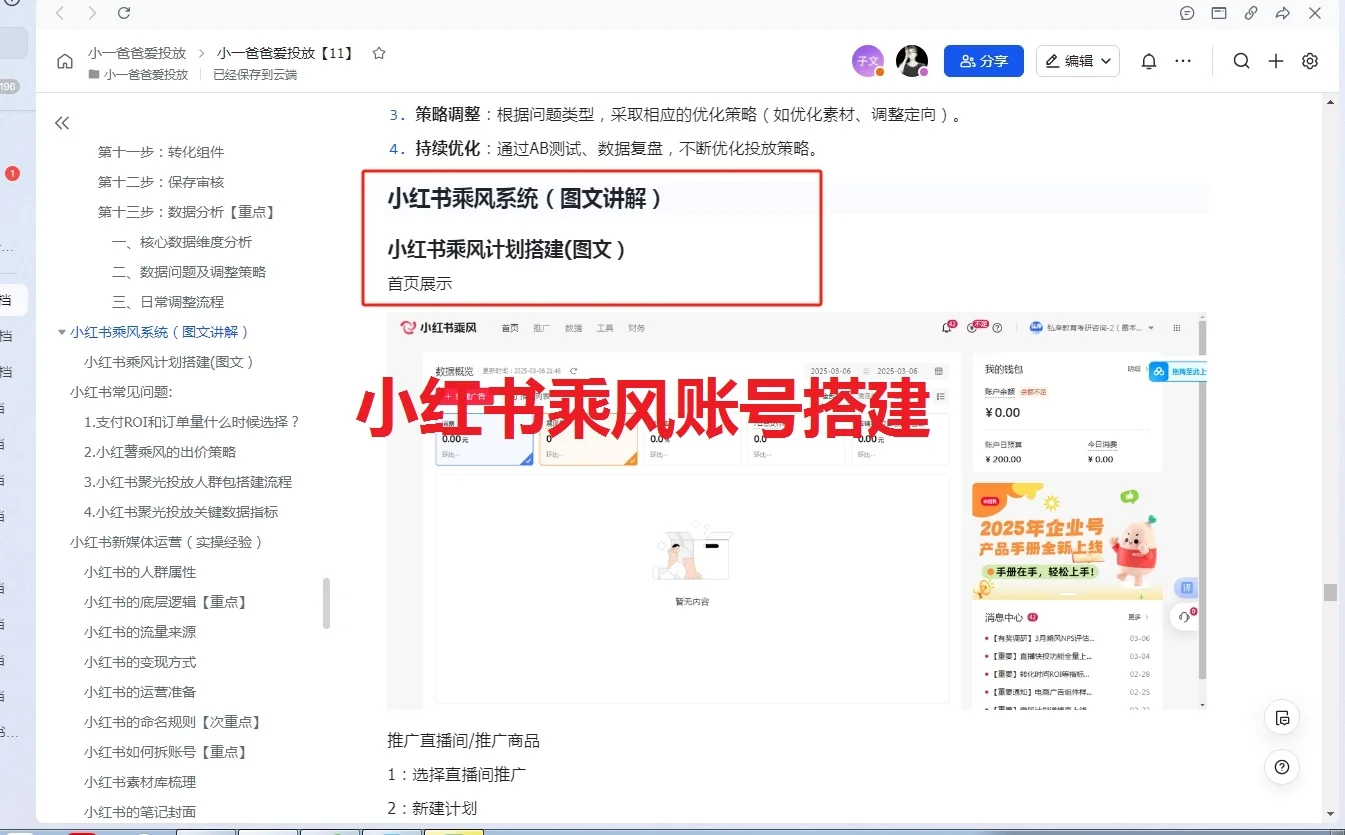Open the 小红书乘风 homepage screenshot image

click(797, 511)
